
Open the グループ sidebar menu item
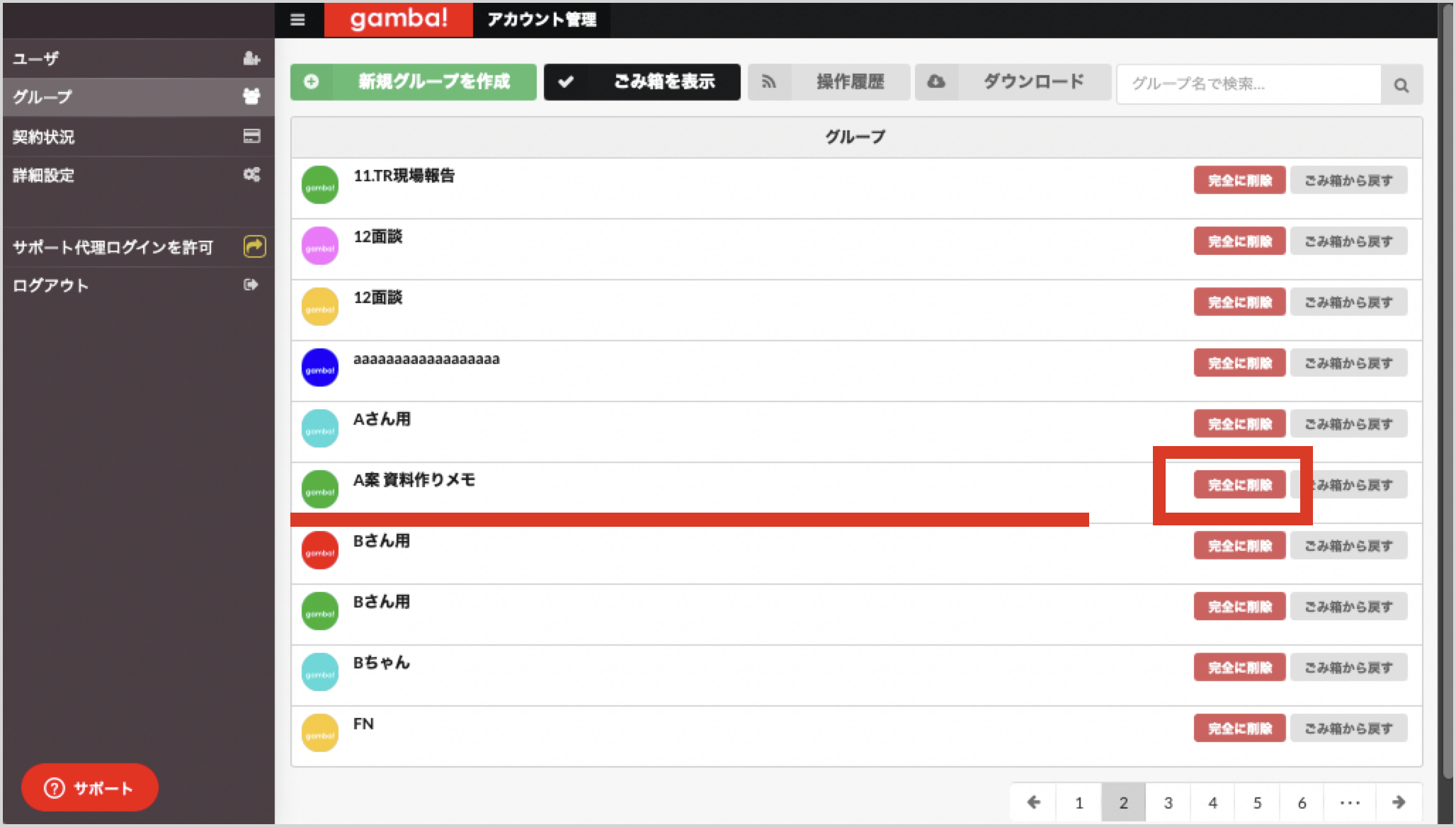pos(138,97)
